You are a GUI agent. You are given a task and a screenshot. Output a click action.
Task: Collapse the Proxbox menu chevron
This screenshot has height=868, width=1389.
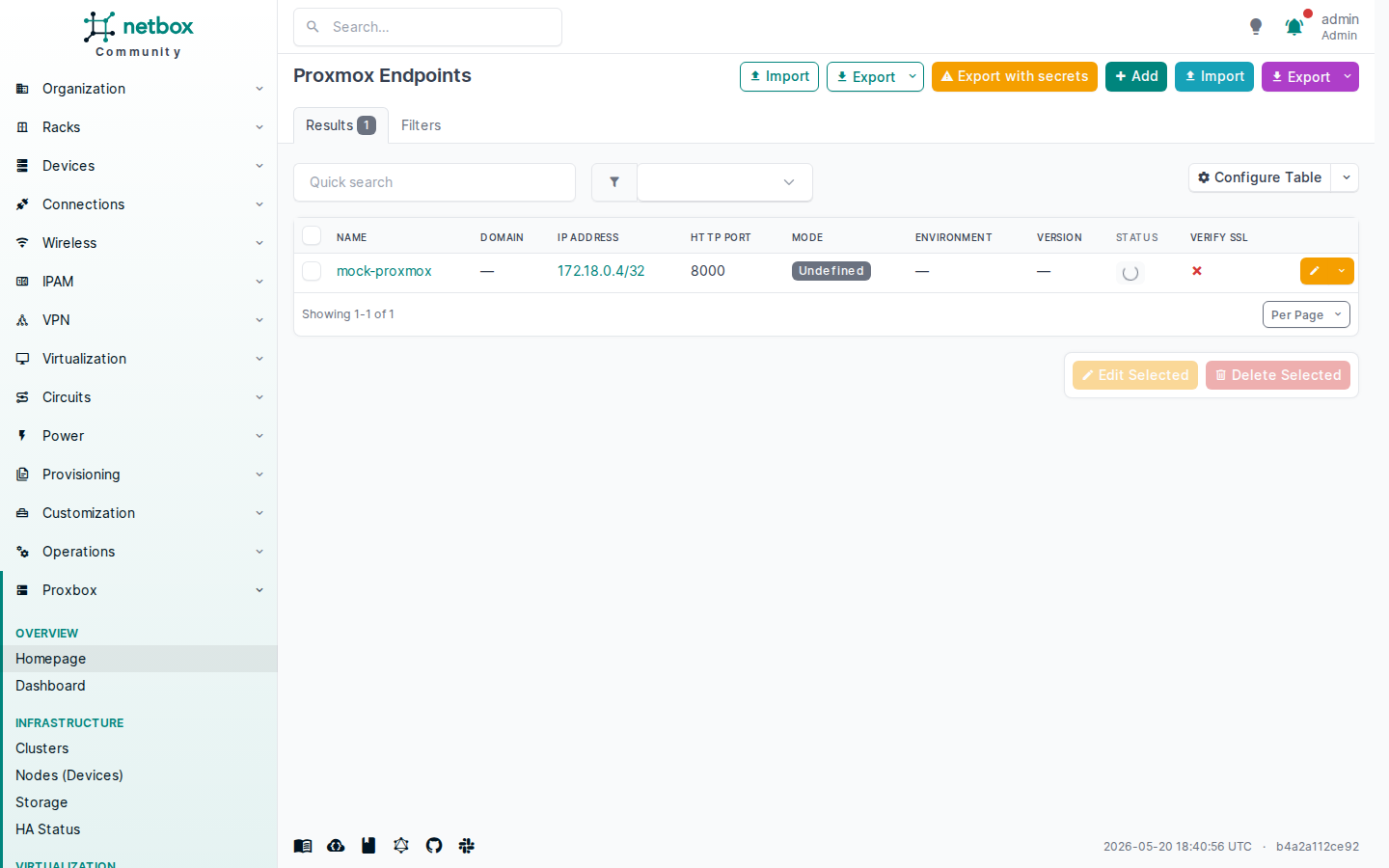(x=259, y=590)
